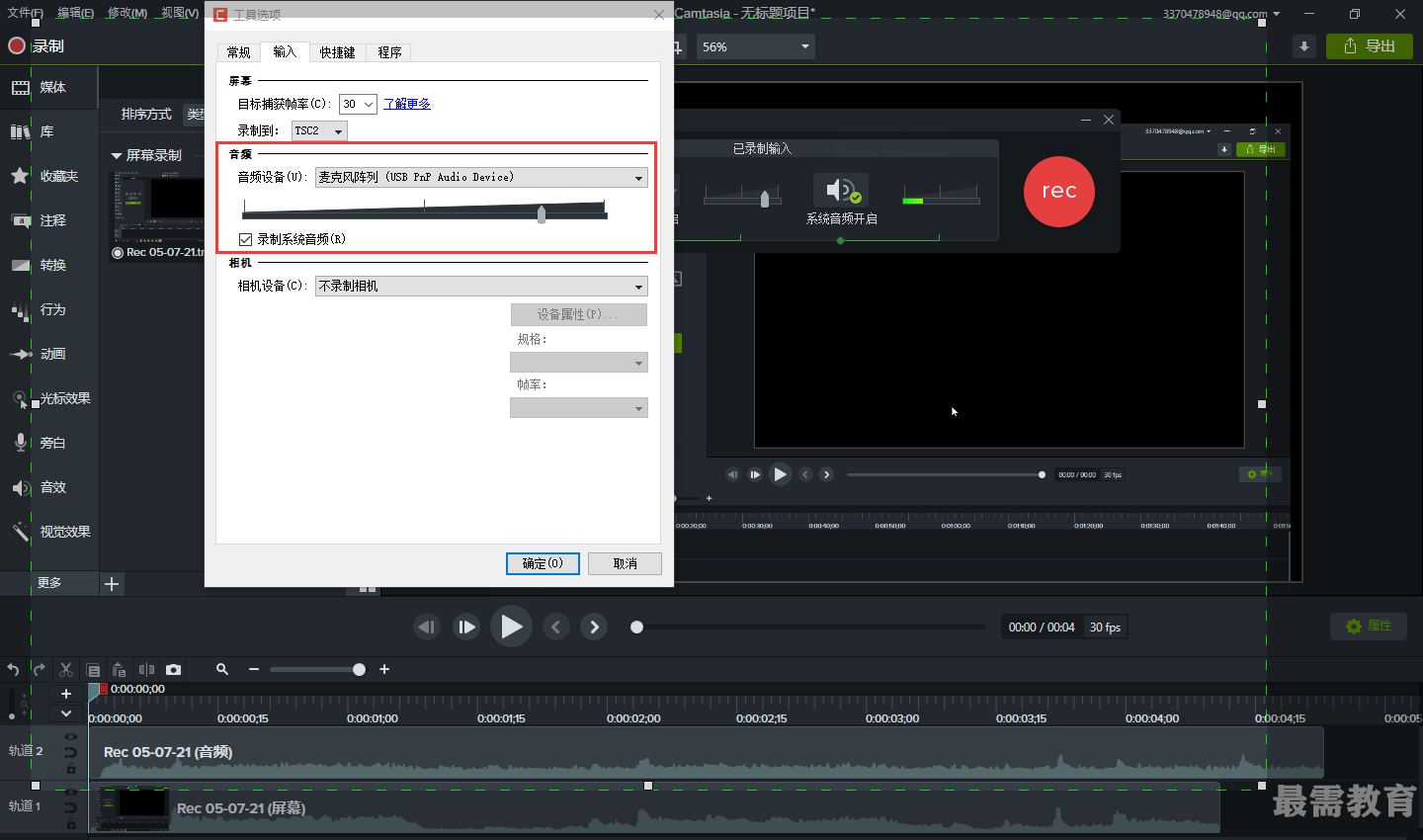Click the 取消 button
1423x840 pixels.
click(625, 563)
